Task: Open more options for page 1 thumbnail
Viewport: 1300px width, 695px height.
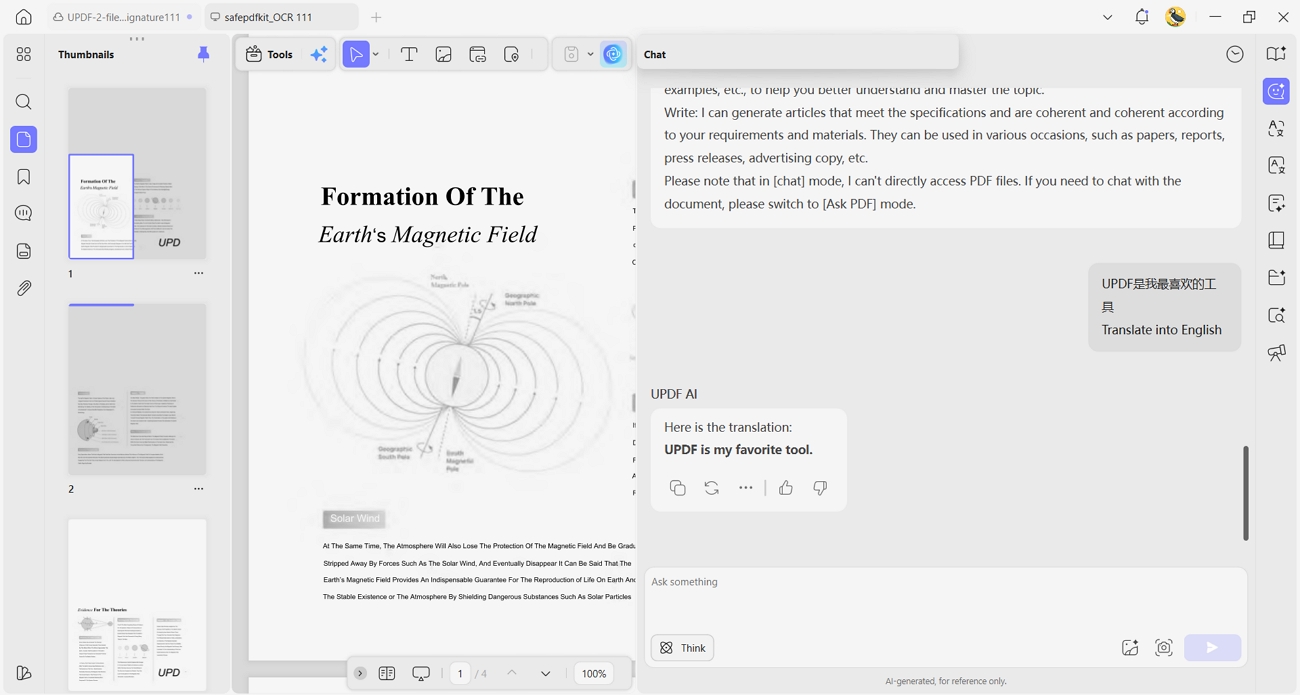Action: 198,273
